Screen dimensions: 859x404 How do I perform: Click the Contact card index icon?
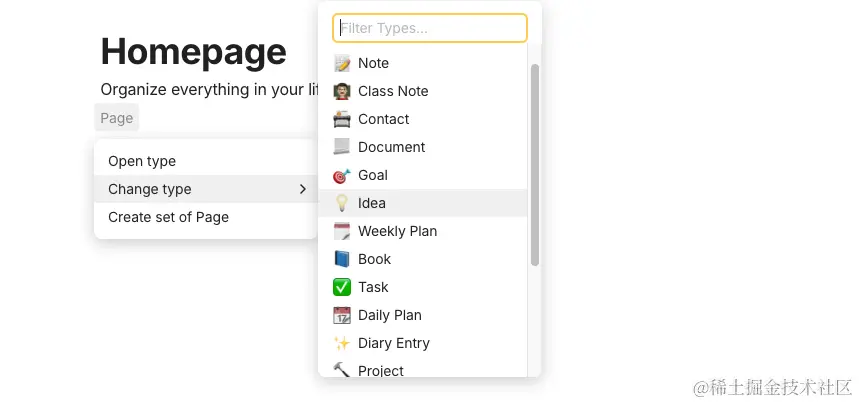[x=342, y=119]
